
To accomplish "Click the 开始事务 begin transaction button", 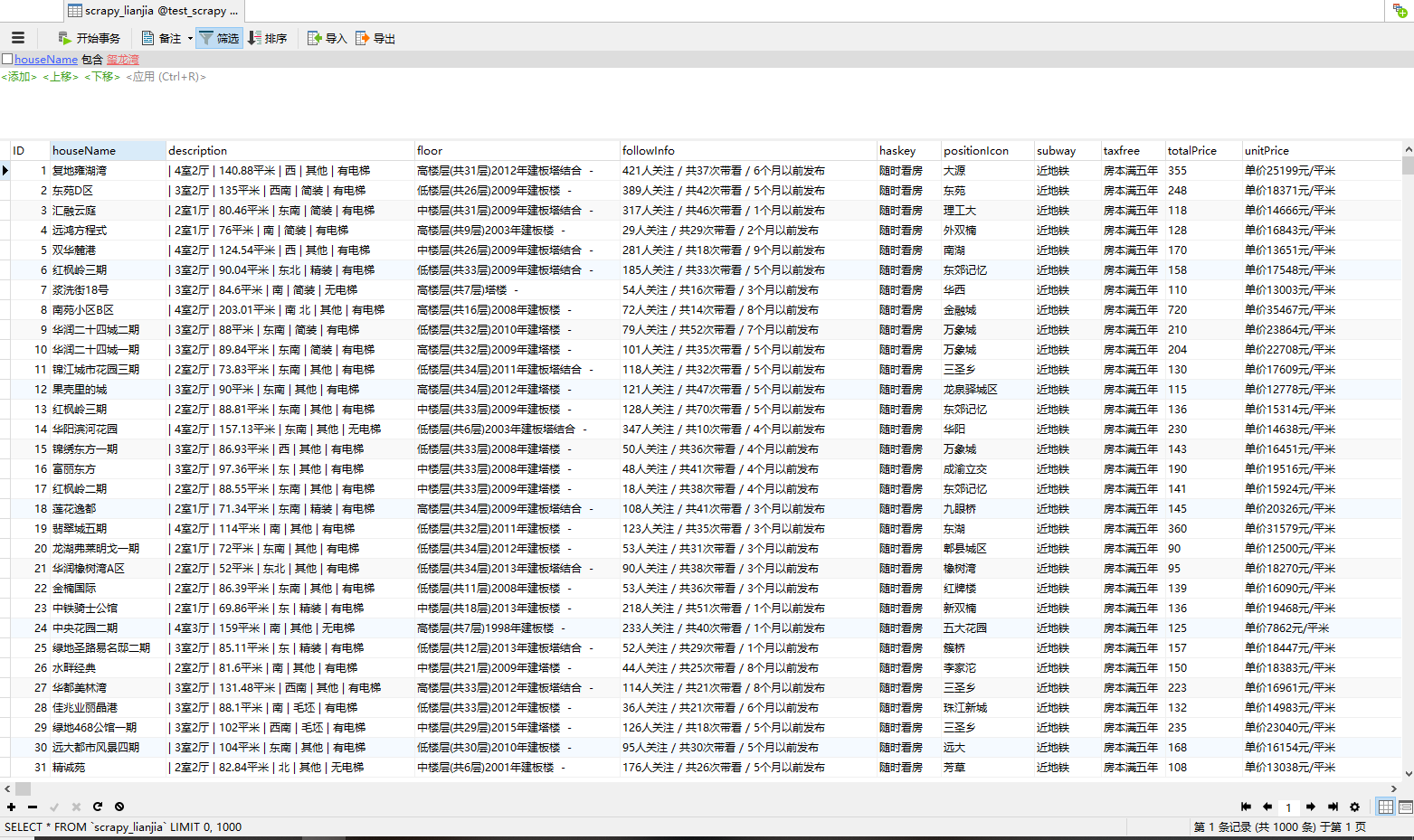I will click(x=89, y=38).
